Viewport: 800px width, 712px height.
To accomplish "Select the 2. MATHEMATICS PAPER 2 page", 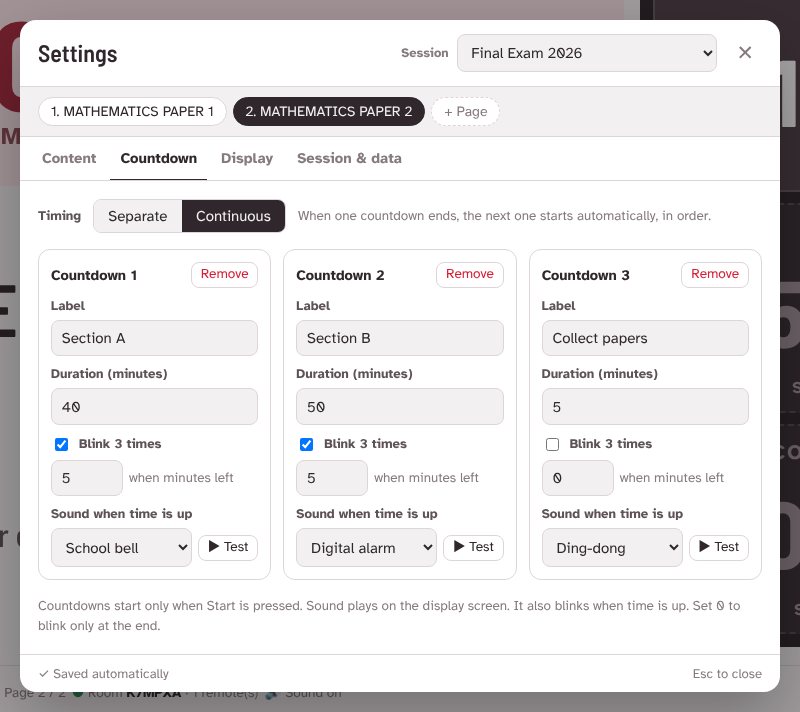I will click(x=329, y=111).
